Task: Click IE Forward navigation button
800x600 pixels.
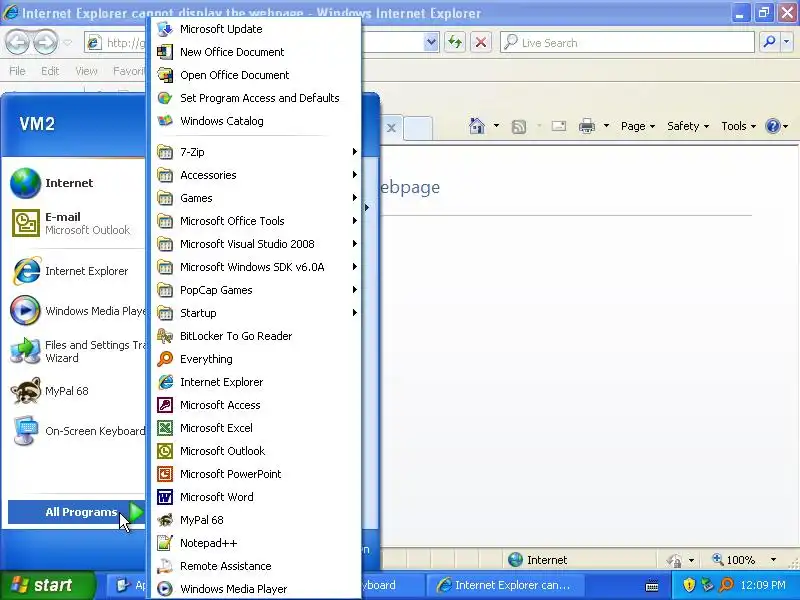Action: [x=45, y=42]
